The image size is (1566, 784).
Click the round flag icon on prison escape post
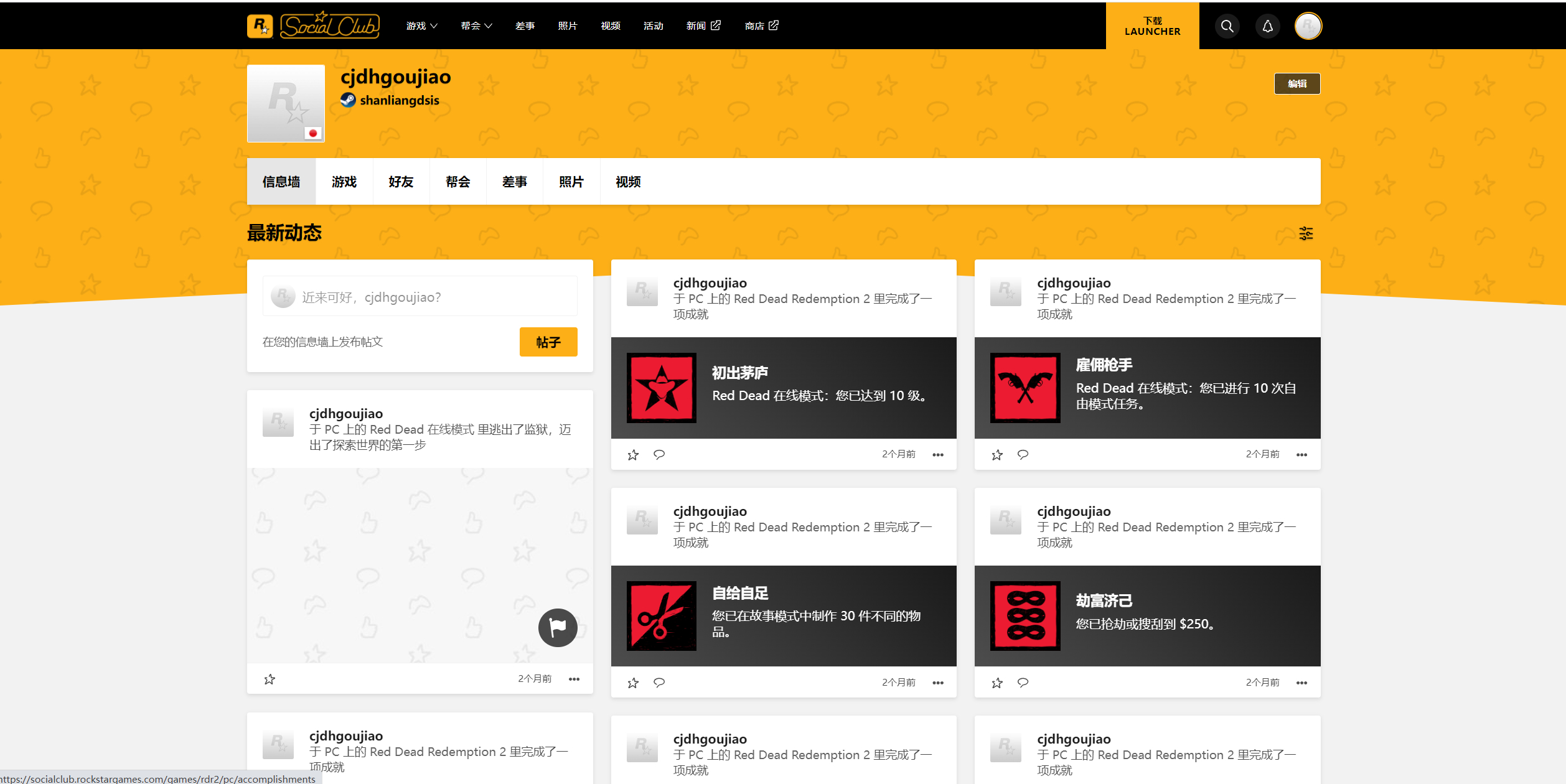(558, 627)
